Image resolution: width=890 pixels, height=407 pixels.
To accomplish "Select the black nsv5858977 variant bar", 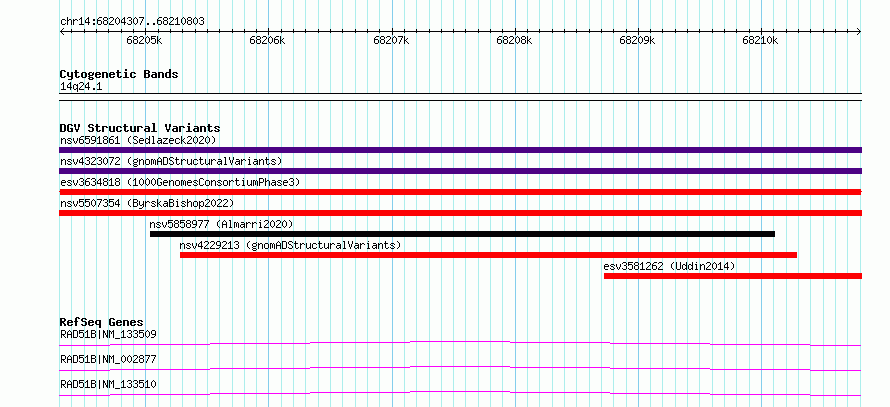I will [x=462, y=234].
